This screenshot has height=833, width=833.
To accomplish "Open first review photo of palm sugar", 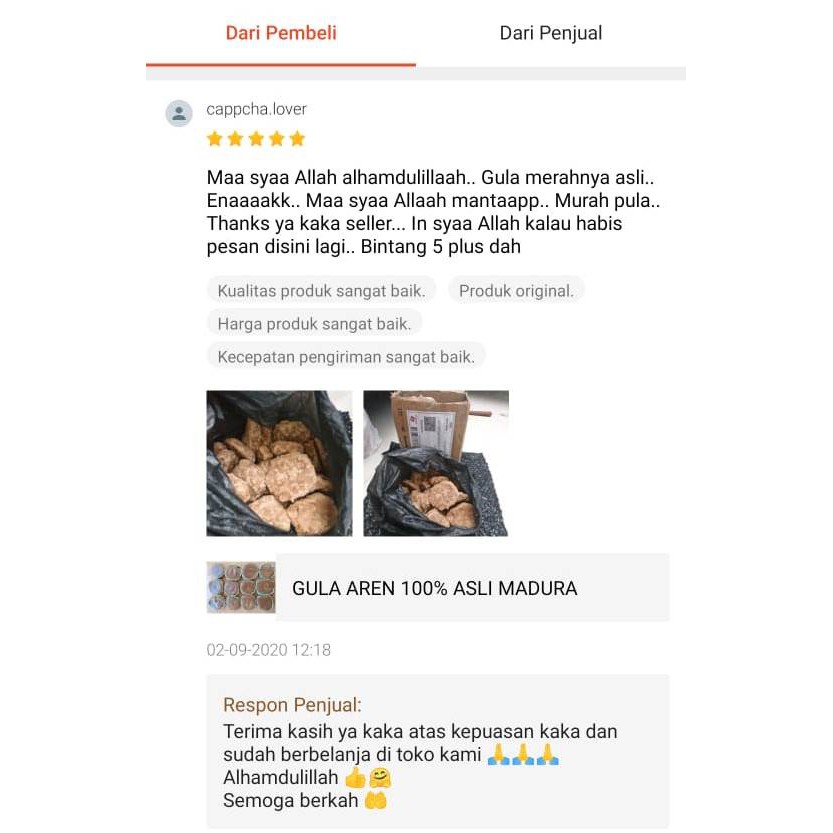I will tap(279, 463).
